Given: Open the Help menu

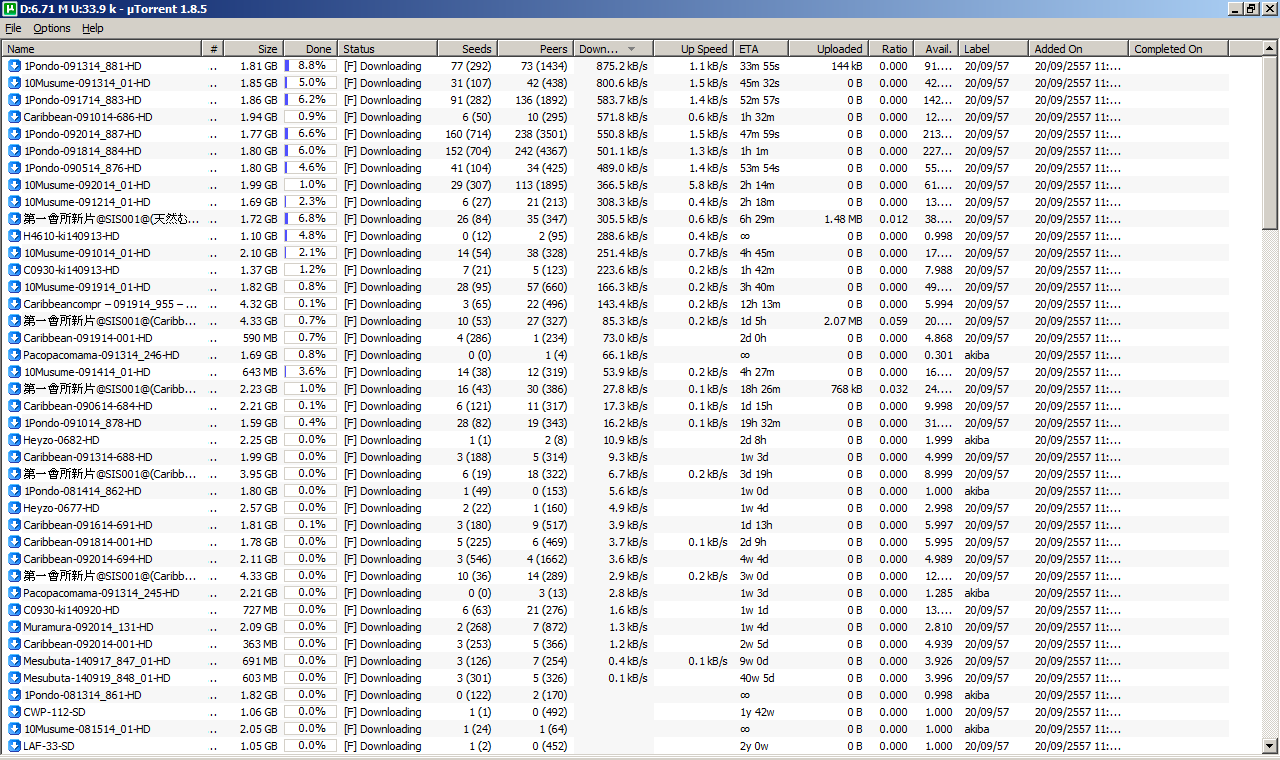Looking at the screenshot, I should pyautogui.click(x=93, y=28).
